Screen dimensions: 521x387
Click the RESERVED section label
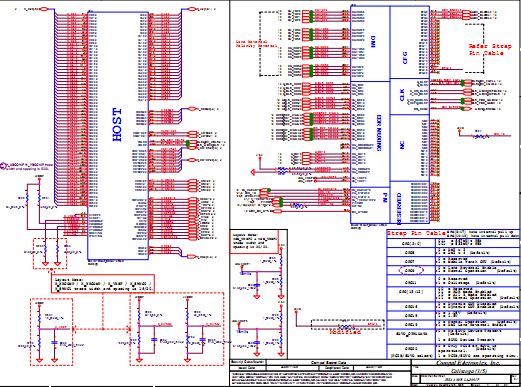tap(399, 209)
